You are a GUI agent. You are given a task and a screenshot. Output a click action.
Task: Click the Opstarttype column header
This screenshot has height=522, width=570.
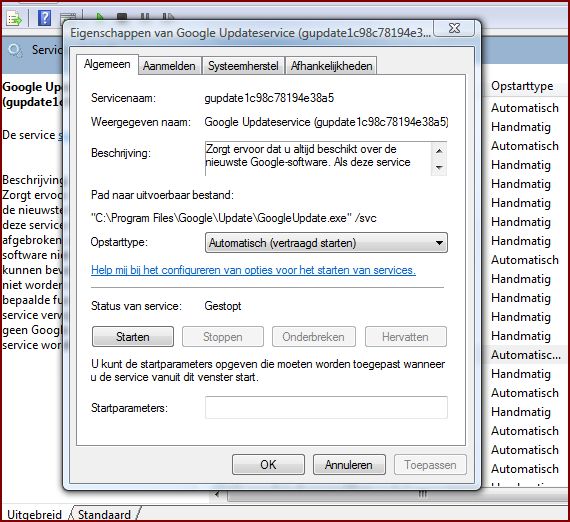(522, 86)
